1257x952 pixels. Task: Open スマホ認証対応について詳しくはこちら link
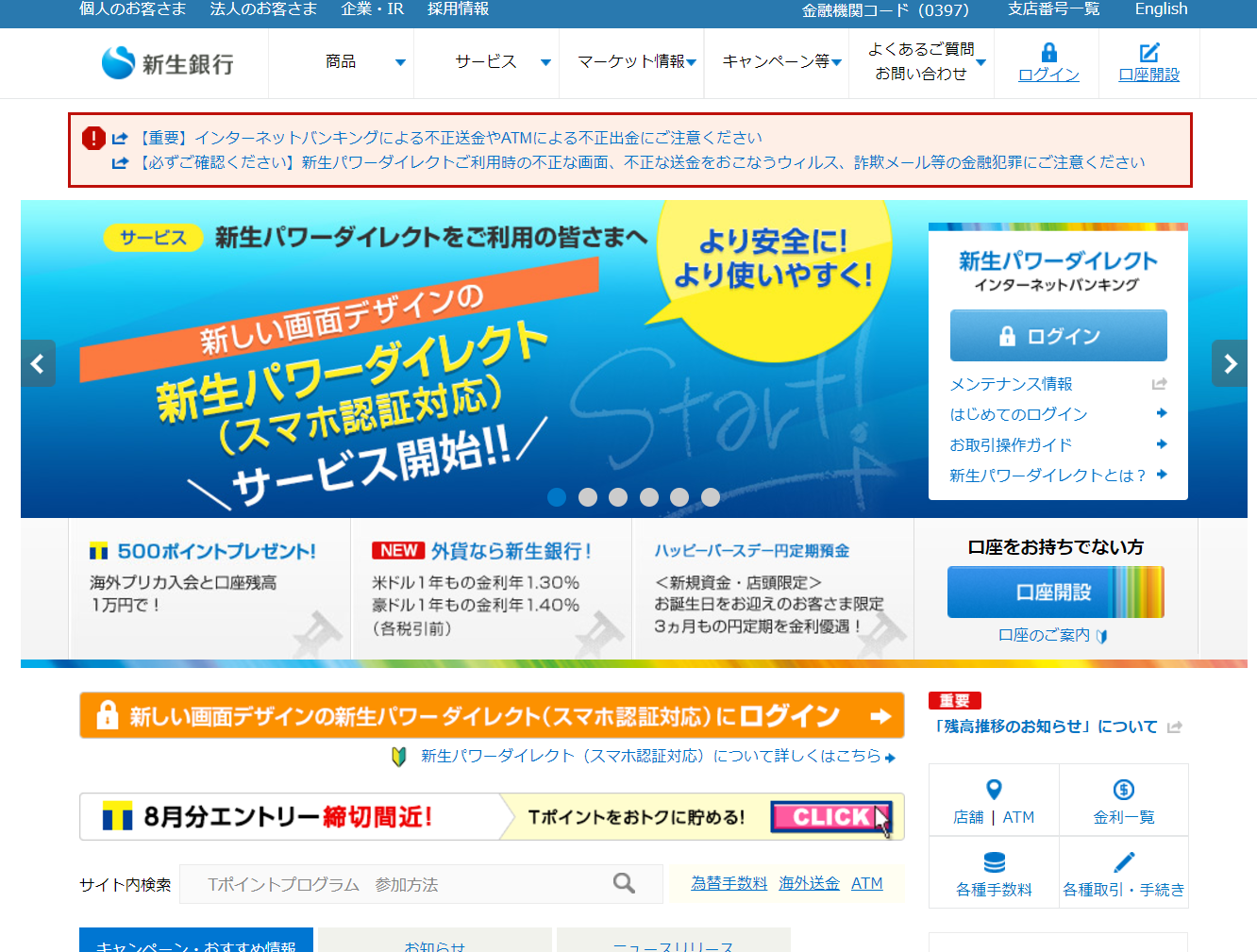point(651,757)
